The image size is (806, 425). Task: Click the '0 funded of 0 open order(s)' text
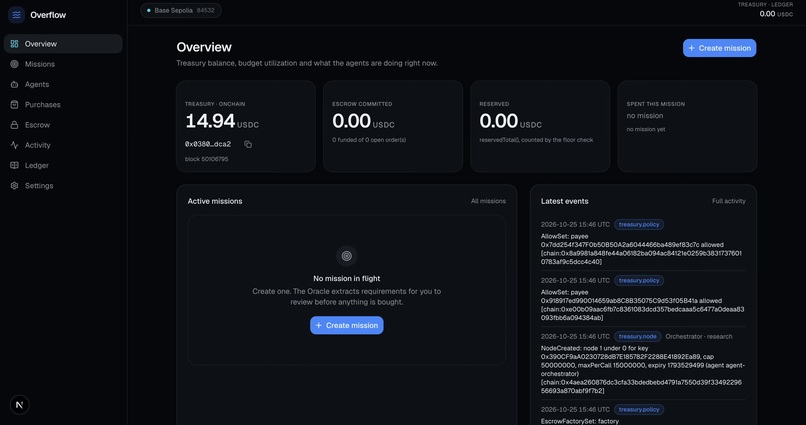[x=369, y=140]
